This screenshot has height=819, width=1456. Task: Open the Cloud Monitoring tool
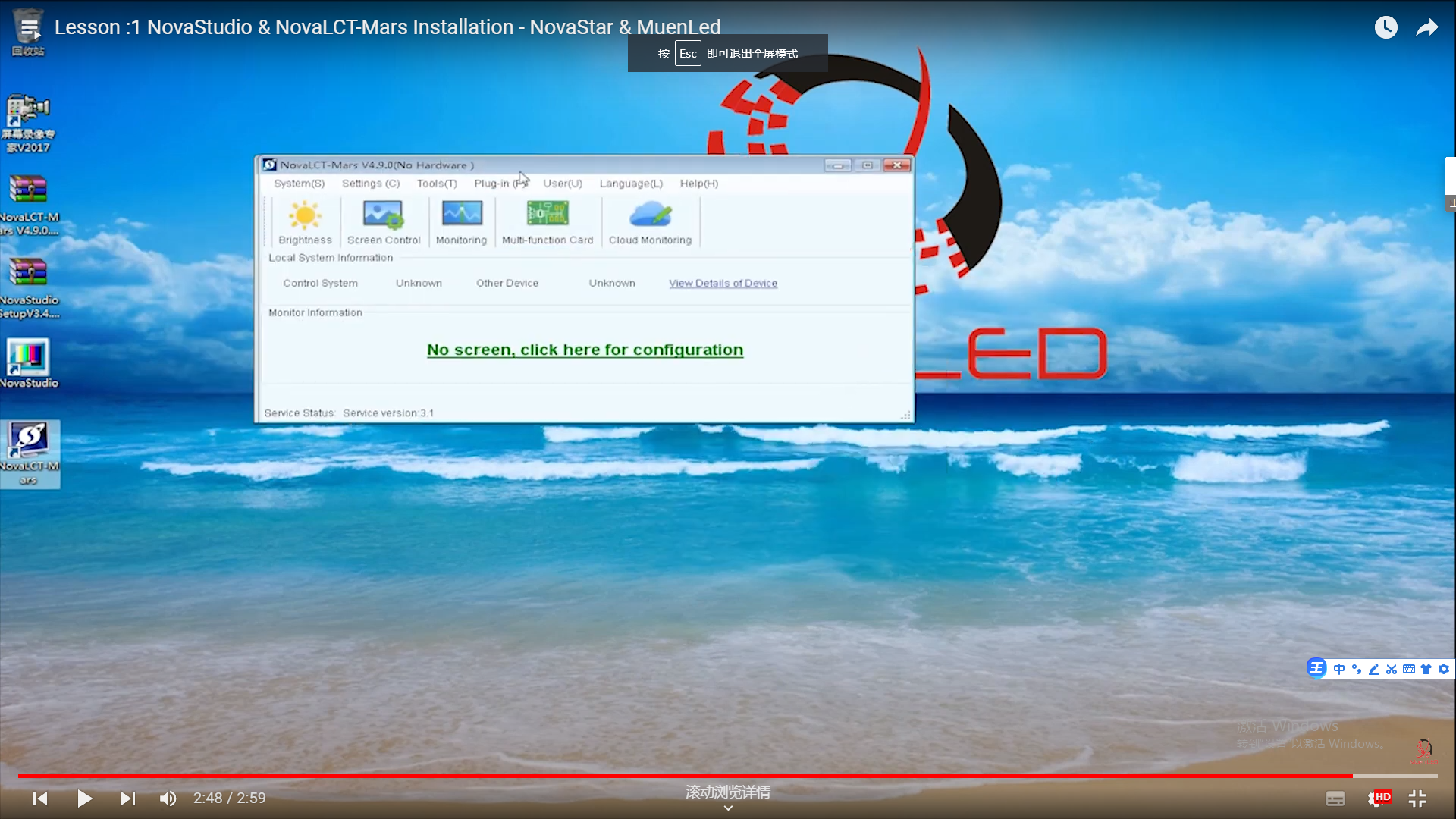650,223
